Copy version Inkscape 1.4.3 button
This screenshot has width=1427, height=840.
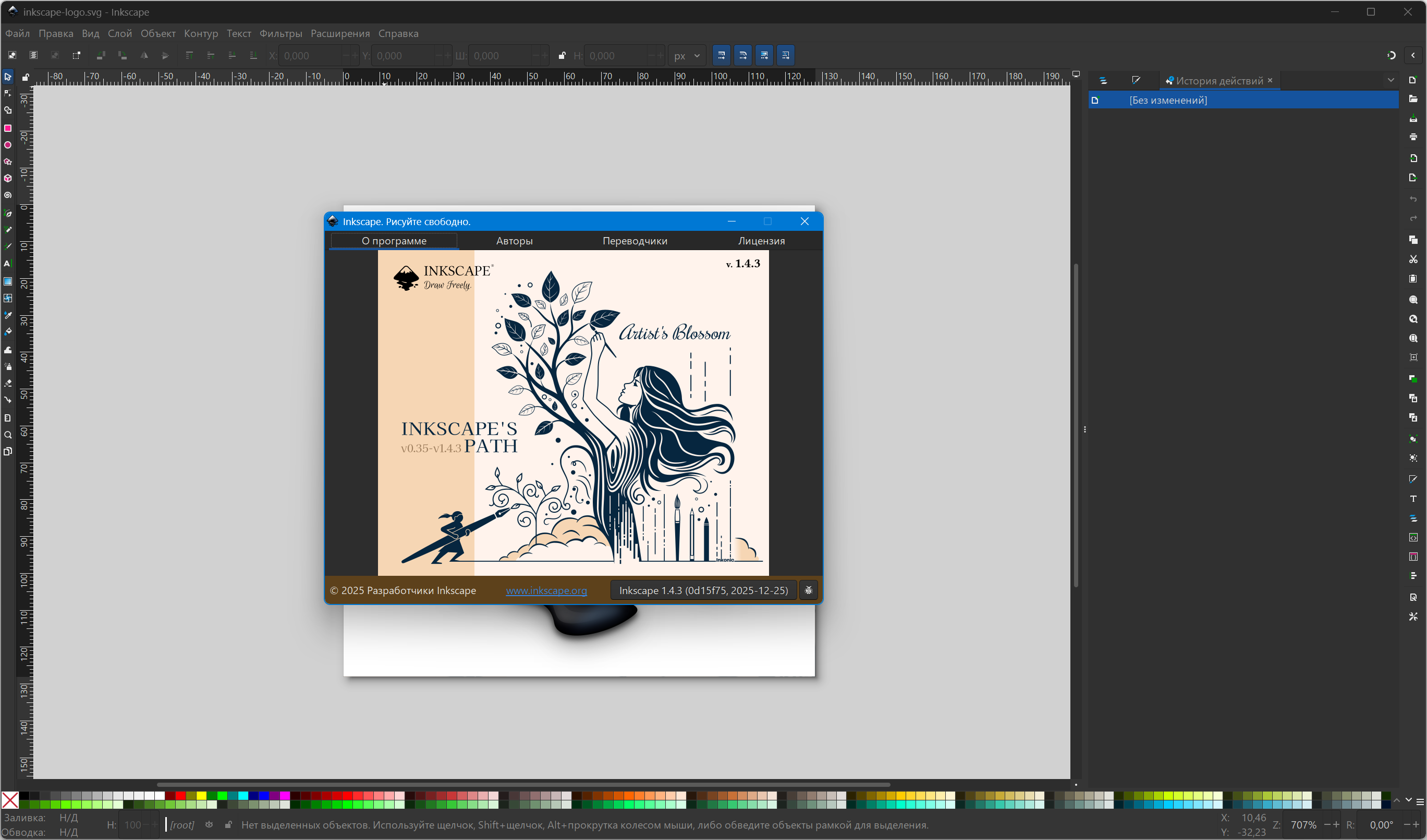(703, 590)
